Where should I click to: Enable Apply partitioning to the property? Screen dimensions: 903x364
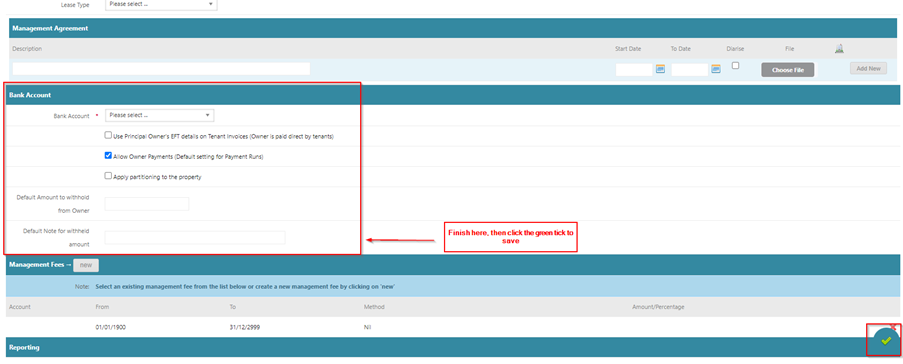coord(108,176)
